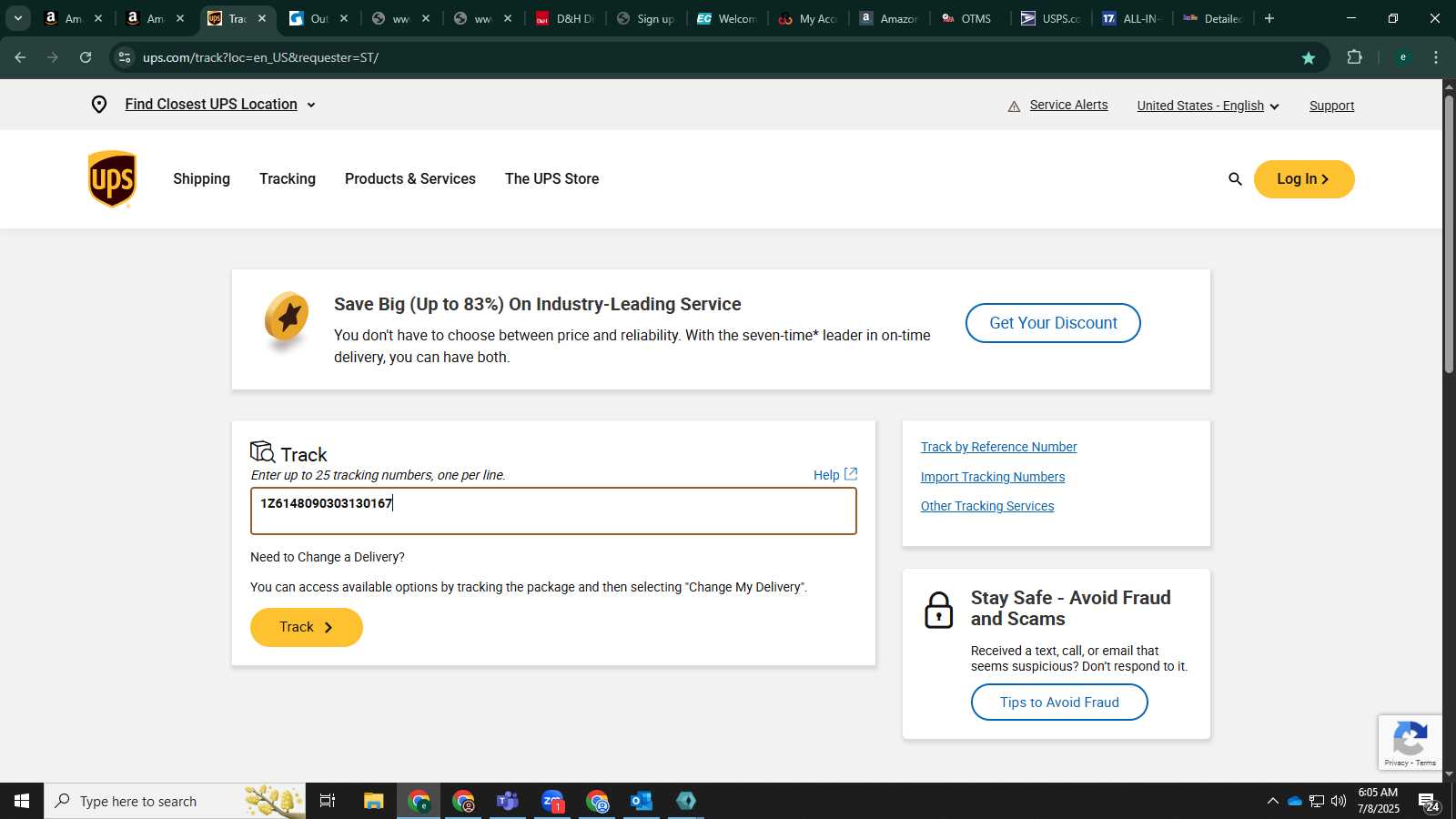
Task: Switch to the ALL-IN browser tab
Action: coord(1131,18)
